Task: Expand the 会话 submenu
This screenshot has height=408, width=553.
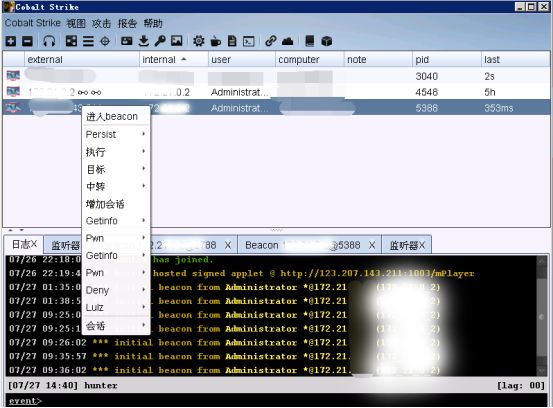Action: (x=116, y=325)
